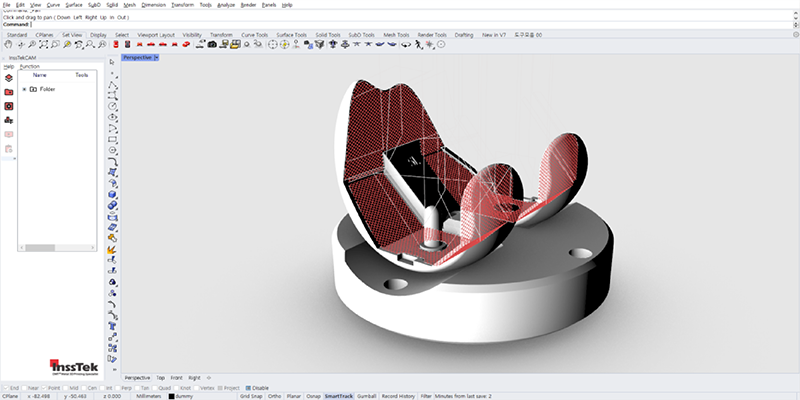Screen dimensions: 800x400
Task: Click the Name column header
Action: coord(39,75)
